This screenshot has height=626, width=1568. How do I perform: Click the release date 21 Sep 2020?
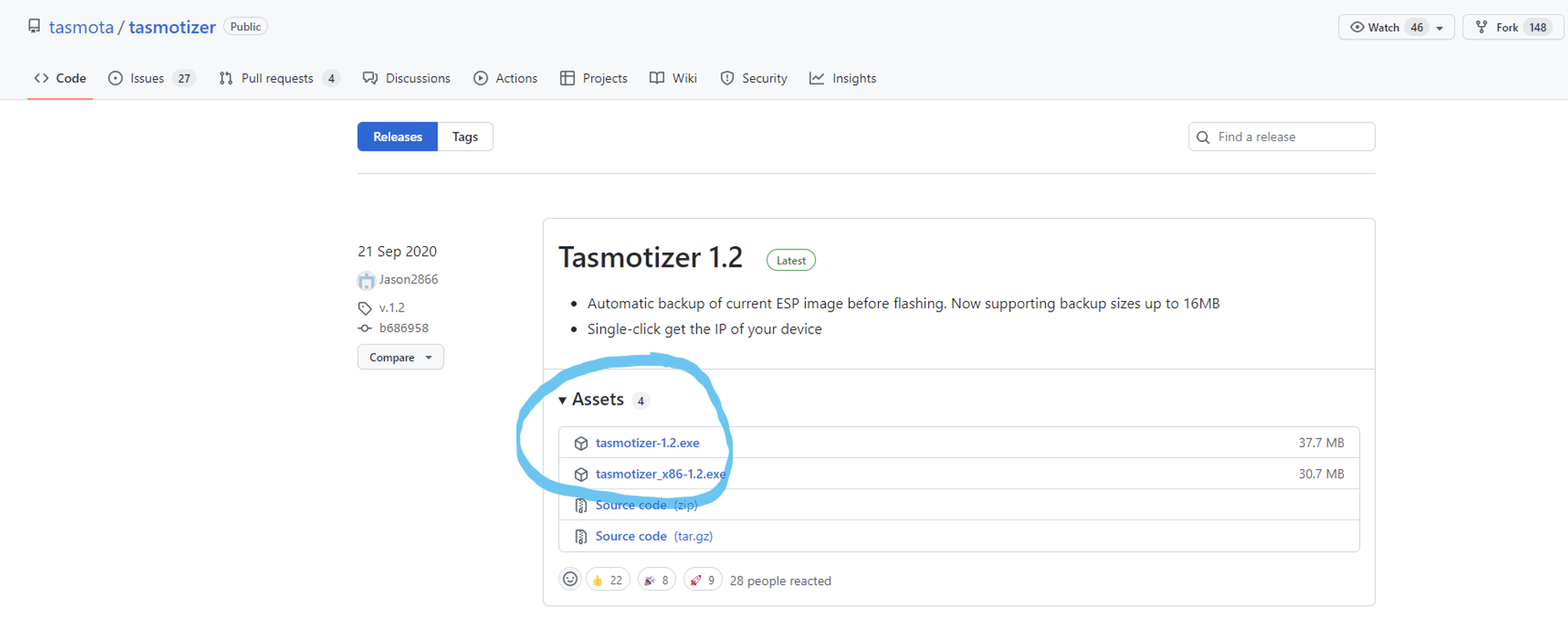click(x=397, y=251)
